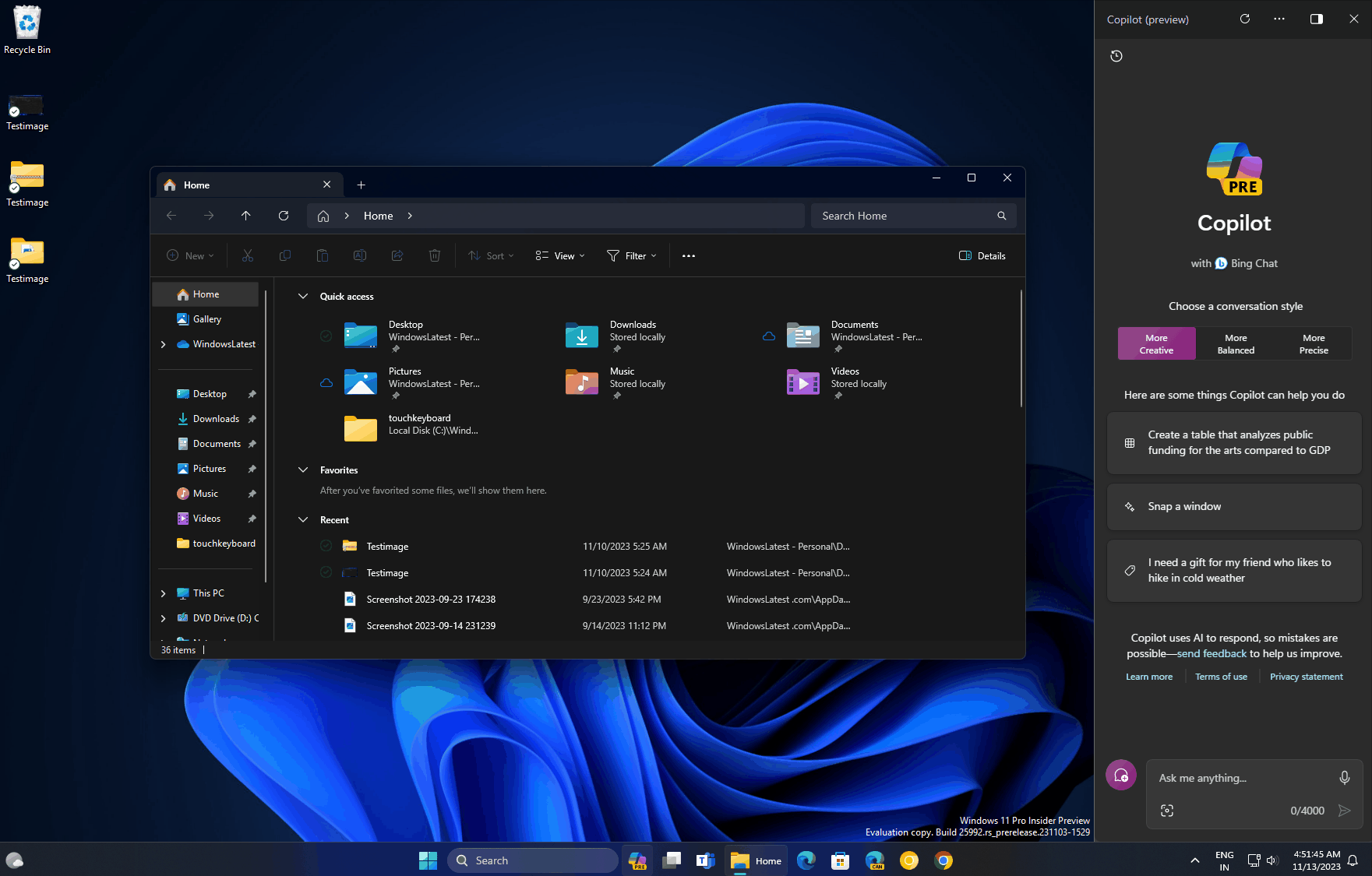Refresh the Copilot pane
Viewport: 1372px width, 876px height.
(x=1245, y=19)
